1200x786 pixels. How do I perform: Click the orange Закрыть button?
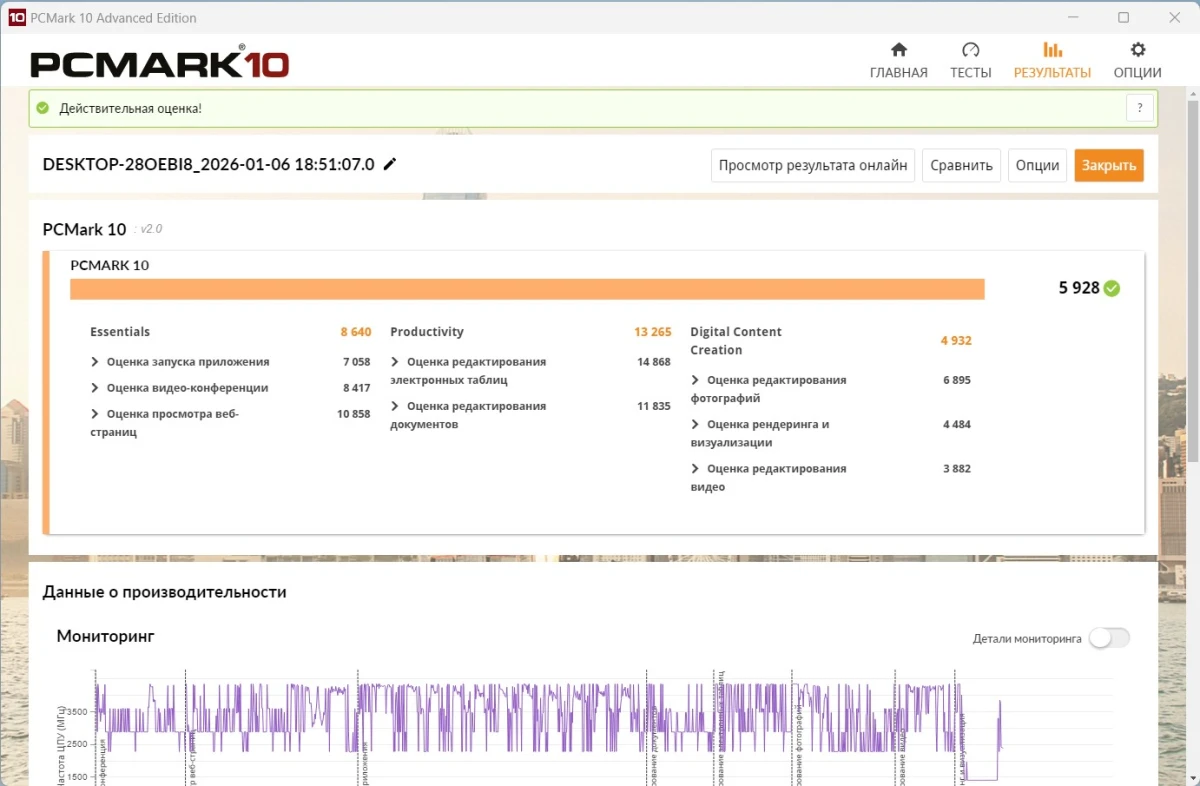pos(1108,165)
